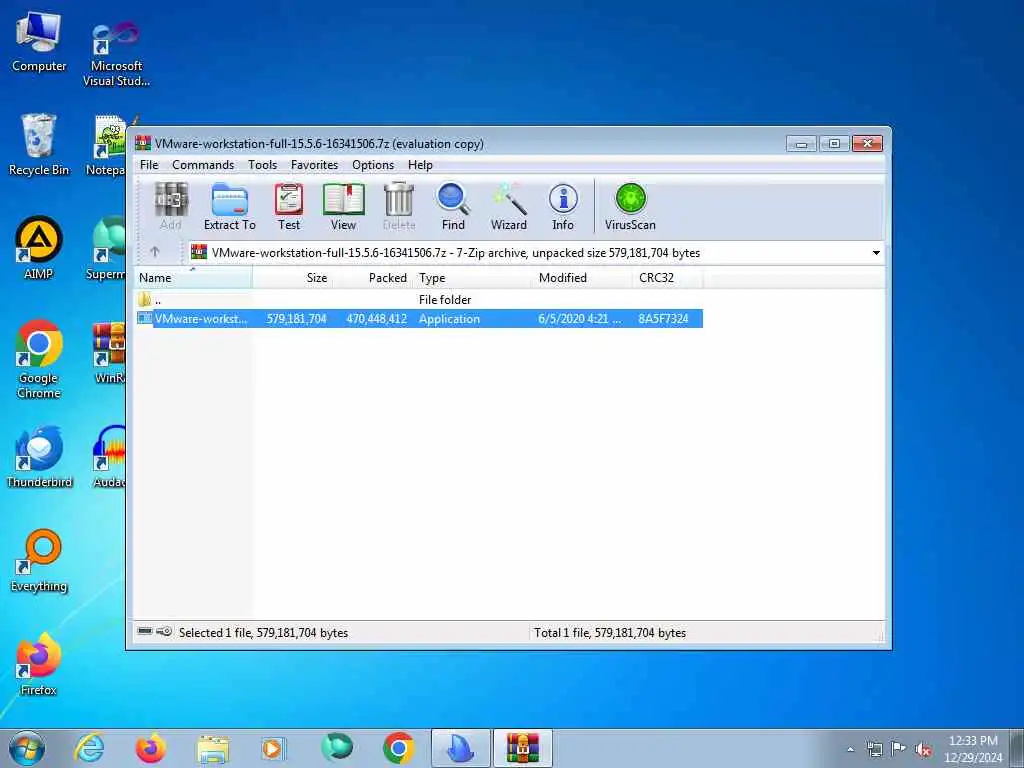The image size is (1024, 768).
Task: Click the WinRAR taskbar button
Action: click(522, 748)
